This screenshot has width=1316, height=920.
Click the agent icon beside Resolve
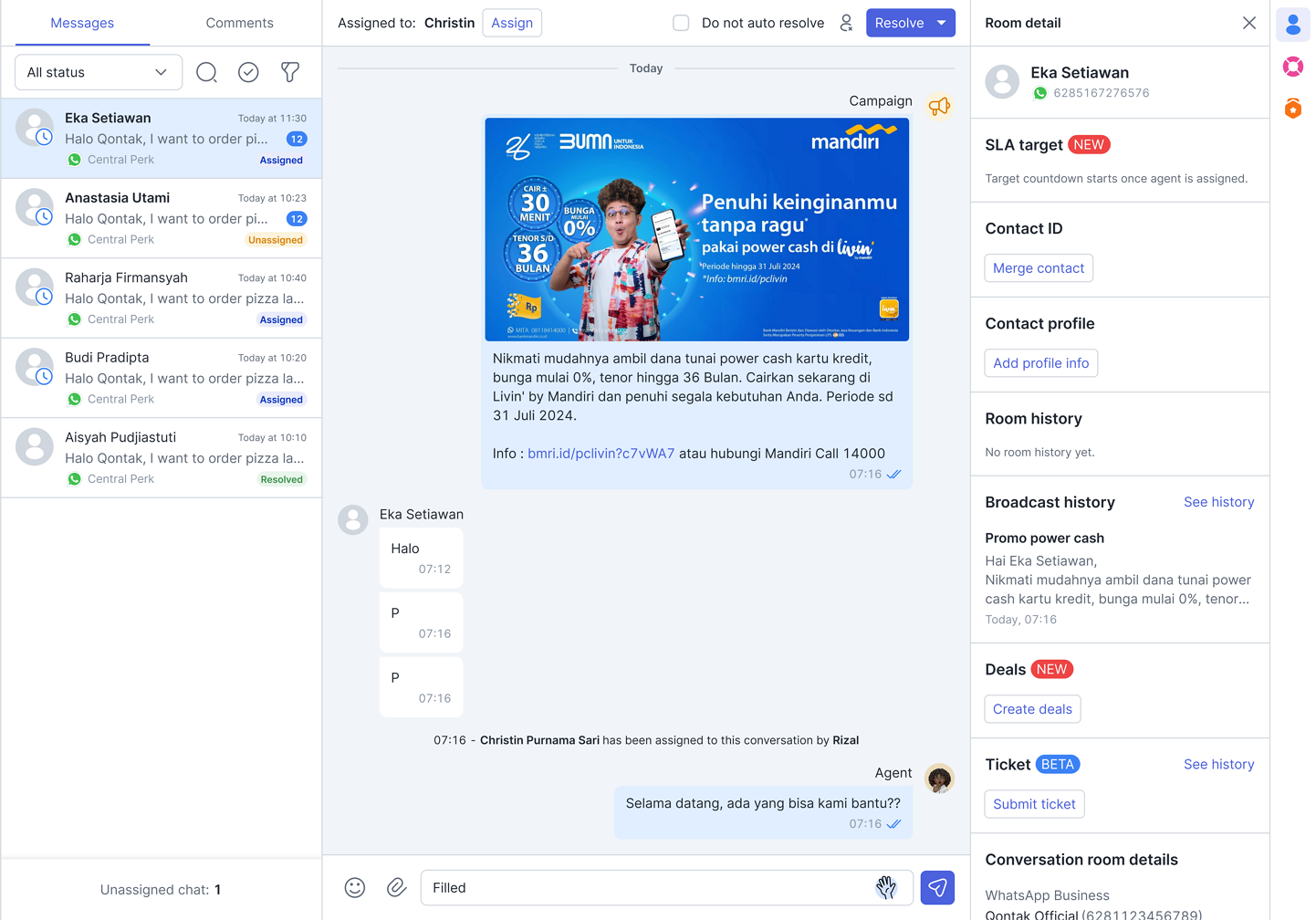pos(846,23)
